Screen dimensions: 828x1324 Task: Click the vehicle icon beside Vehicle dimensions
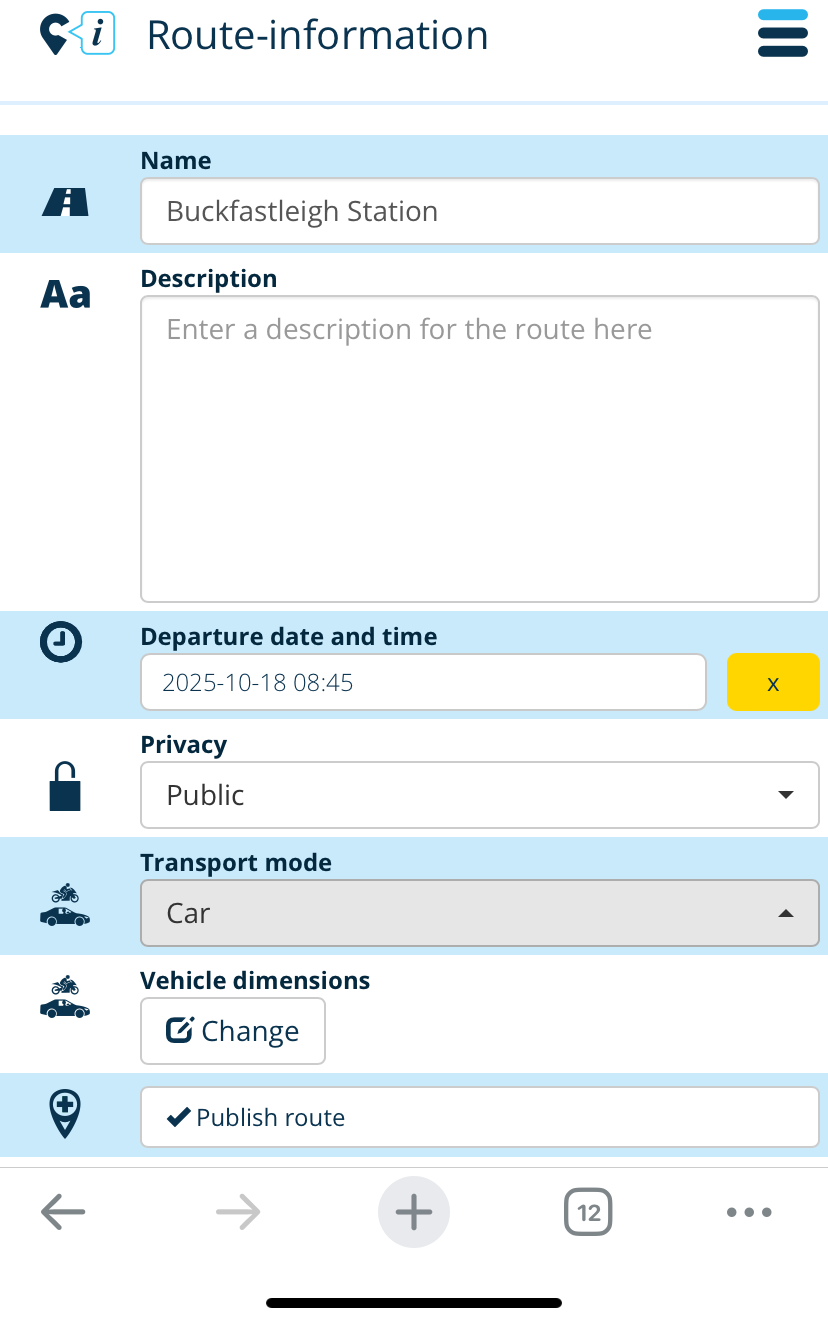[x=65, y=997]
